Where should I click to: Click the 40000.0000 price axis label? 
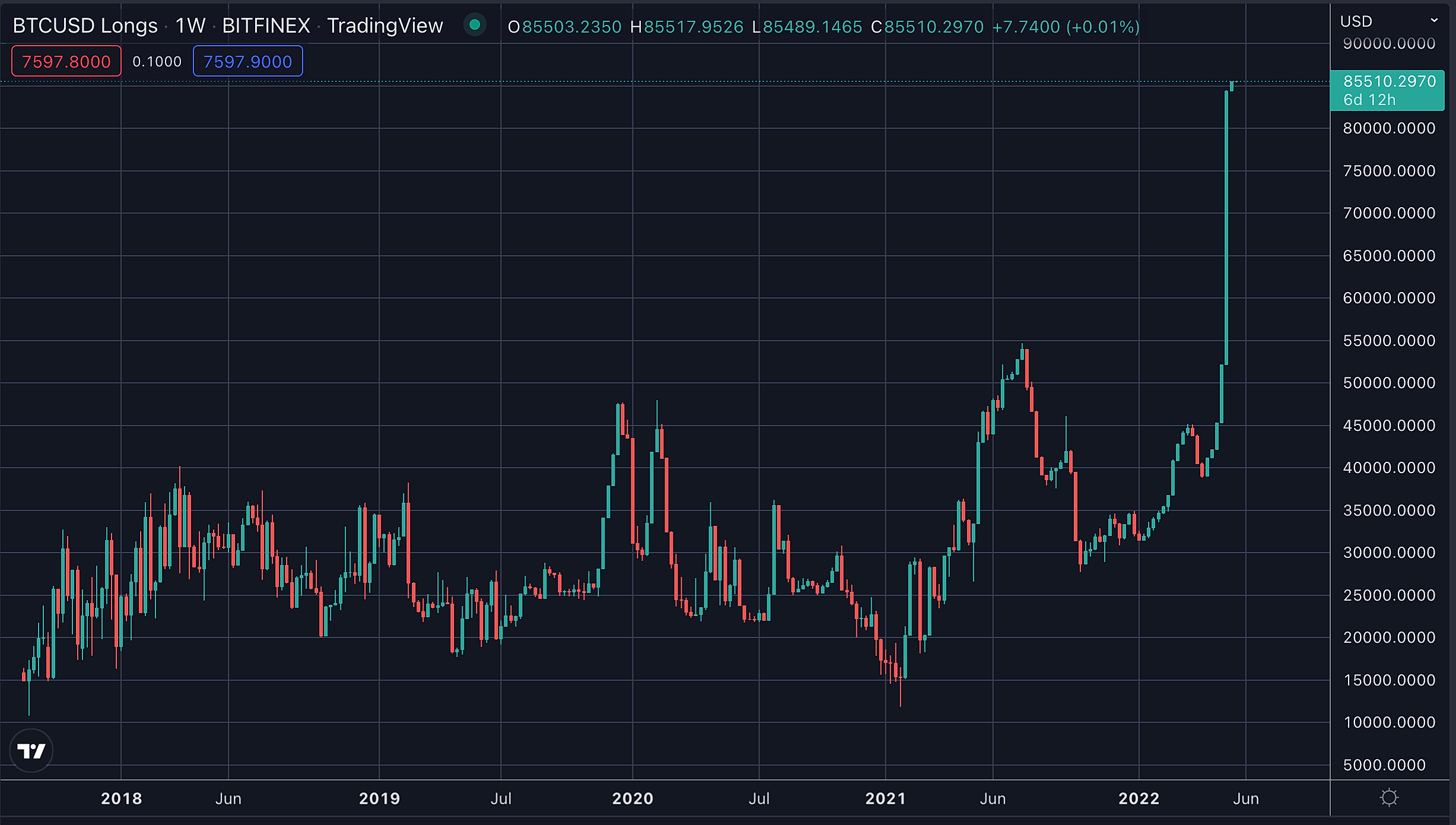point(1389,468)
